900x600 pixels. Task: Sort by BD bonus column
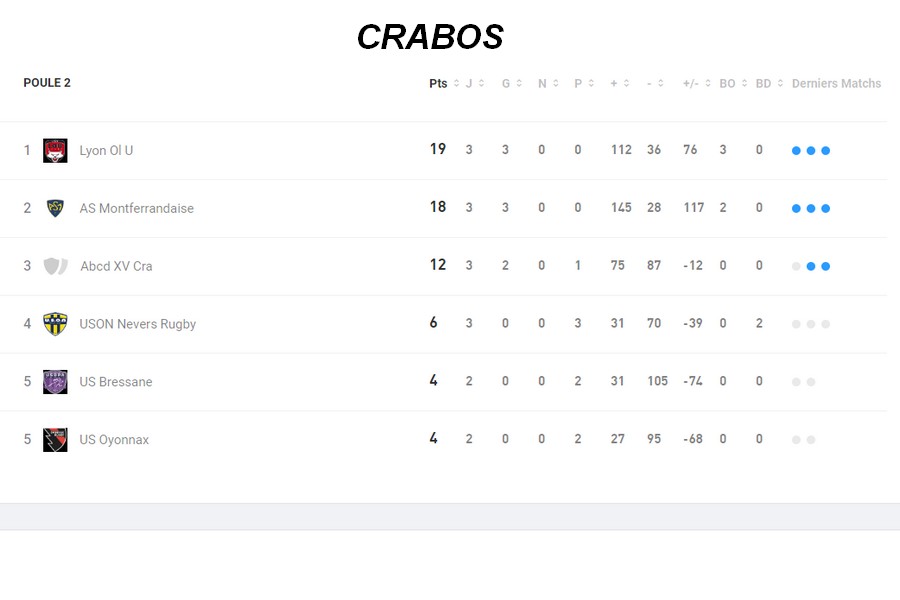(x=769, y=84)
